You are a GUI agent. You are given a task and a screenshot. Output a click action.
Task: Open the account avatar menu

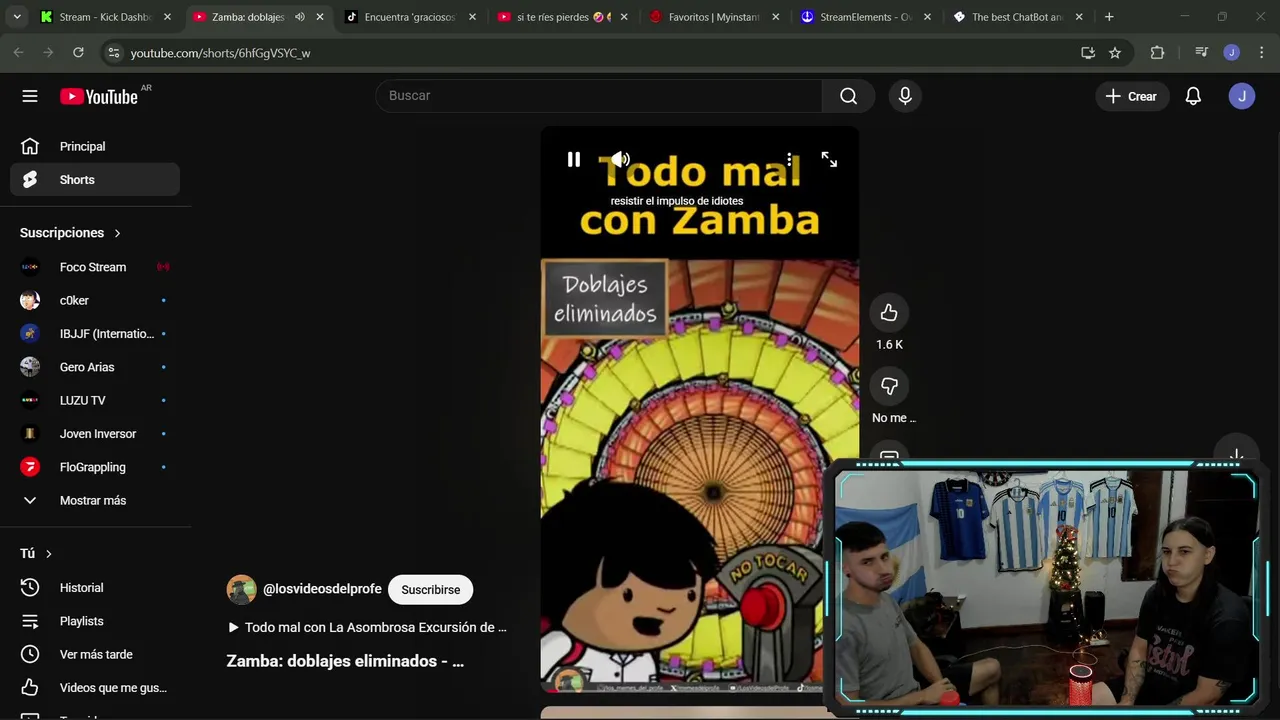click(1242, 96)
